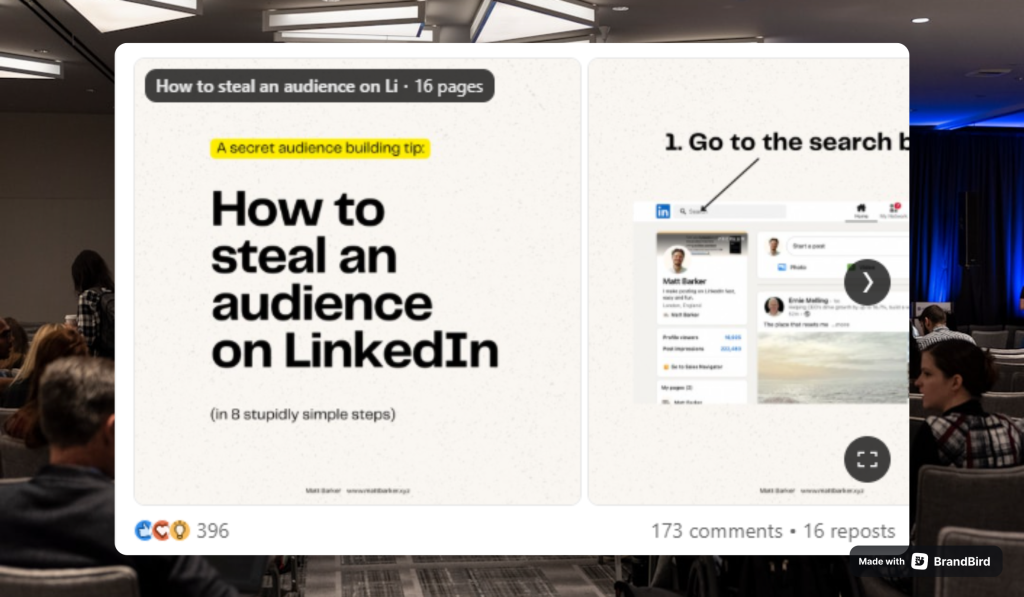1024x597 pixels.
Task: Click the Home icon in the slide screenshot
Action: pos(861,211)
